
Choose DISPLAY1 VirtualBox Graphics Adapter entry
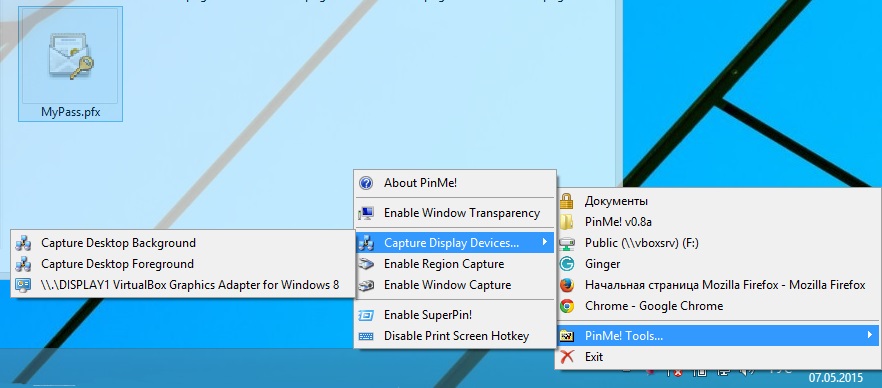tap(183, 285)
